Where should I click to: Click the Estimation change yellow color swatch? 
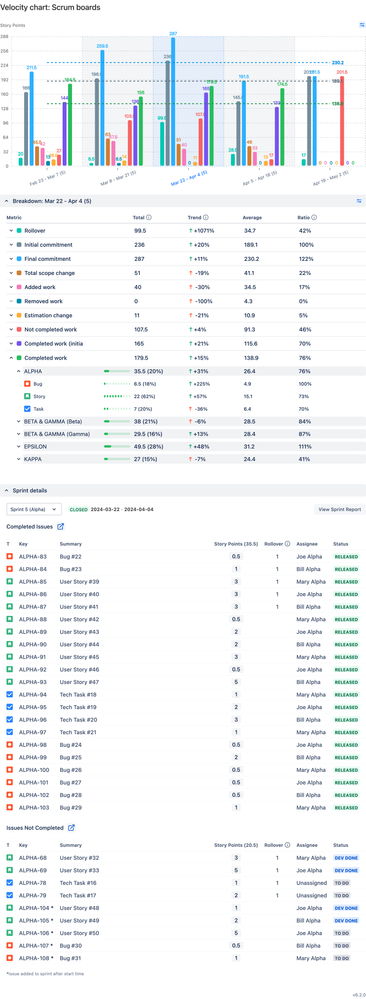(x=19, y=315)
